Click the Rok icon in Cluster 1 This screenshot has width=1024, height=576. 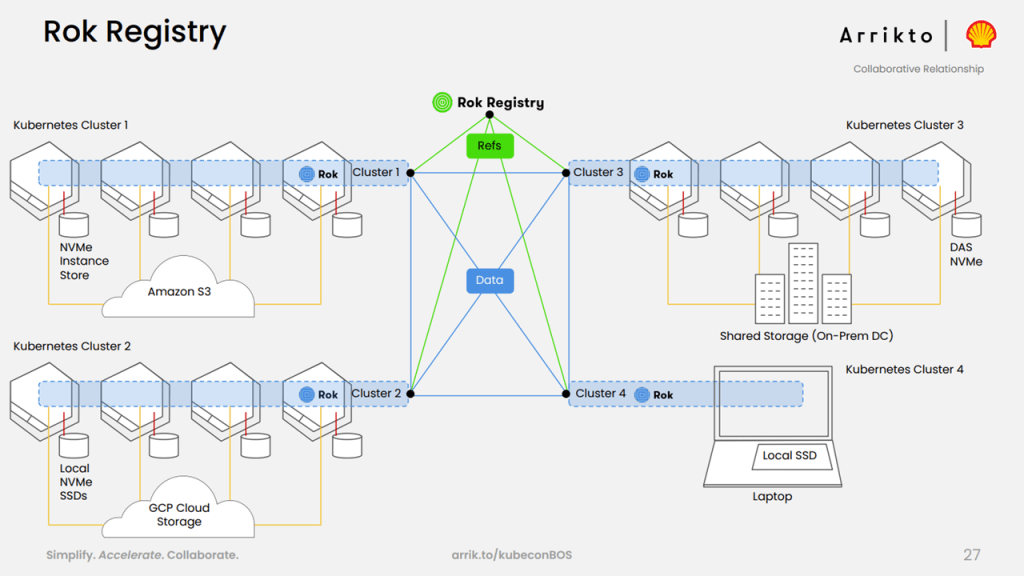tap(306, 174)
